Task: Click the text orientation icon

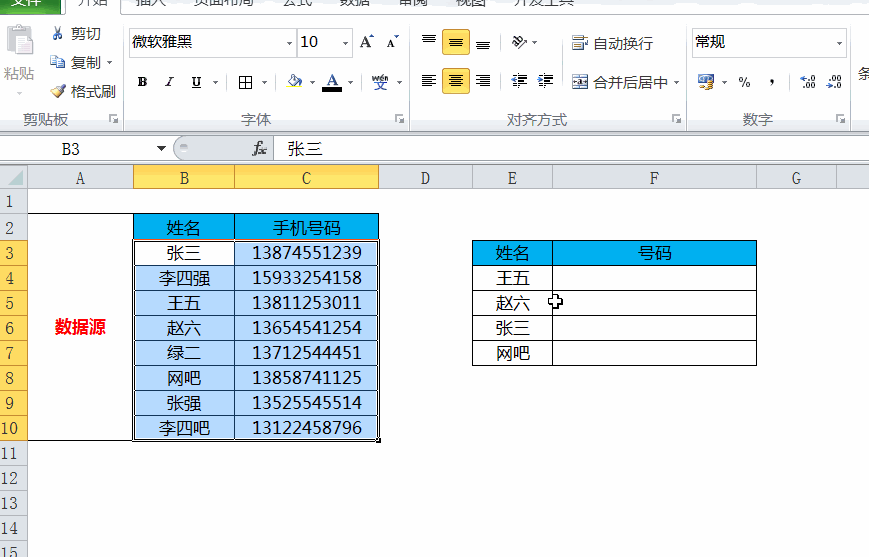Action: [519, 42]
